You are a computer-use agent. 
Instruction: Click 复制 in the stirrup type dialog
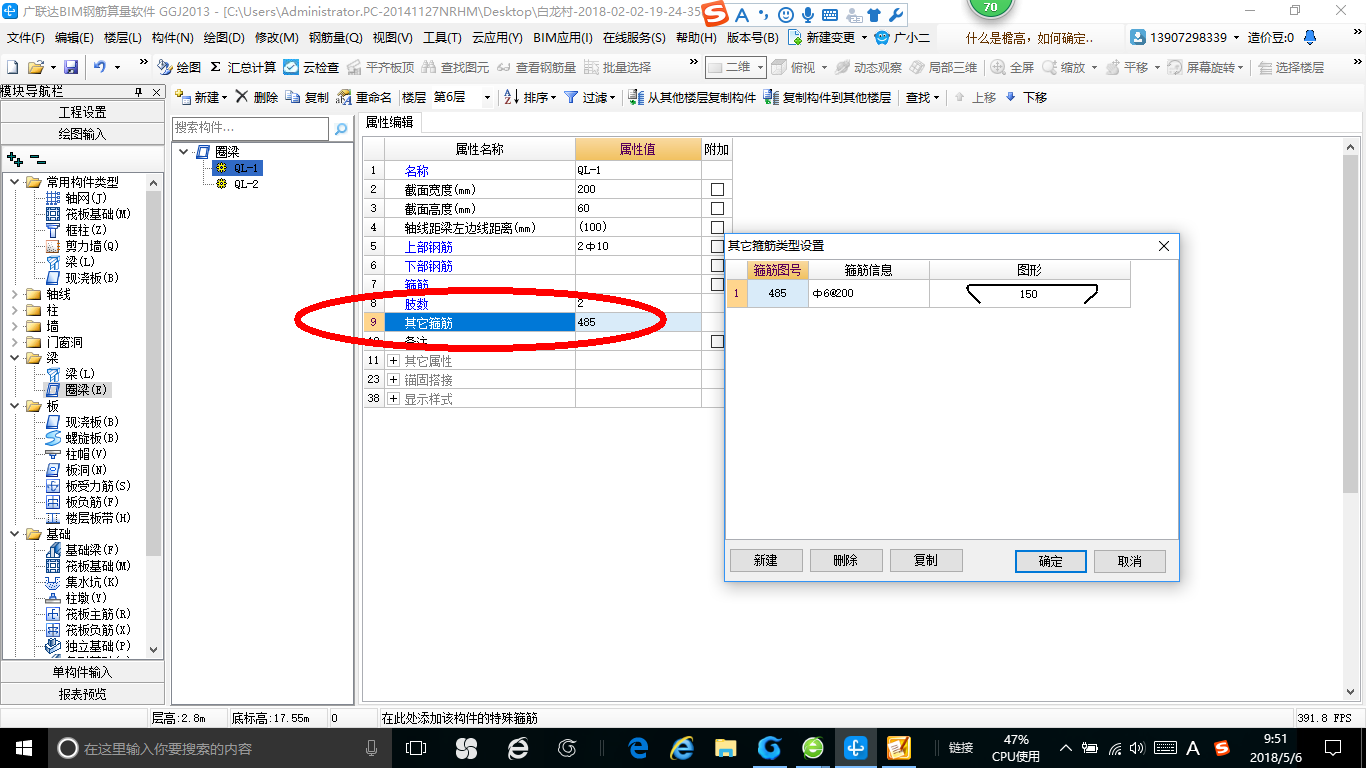[926, 560]
